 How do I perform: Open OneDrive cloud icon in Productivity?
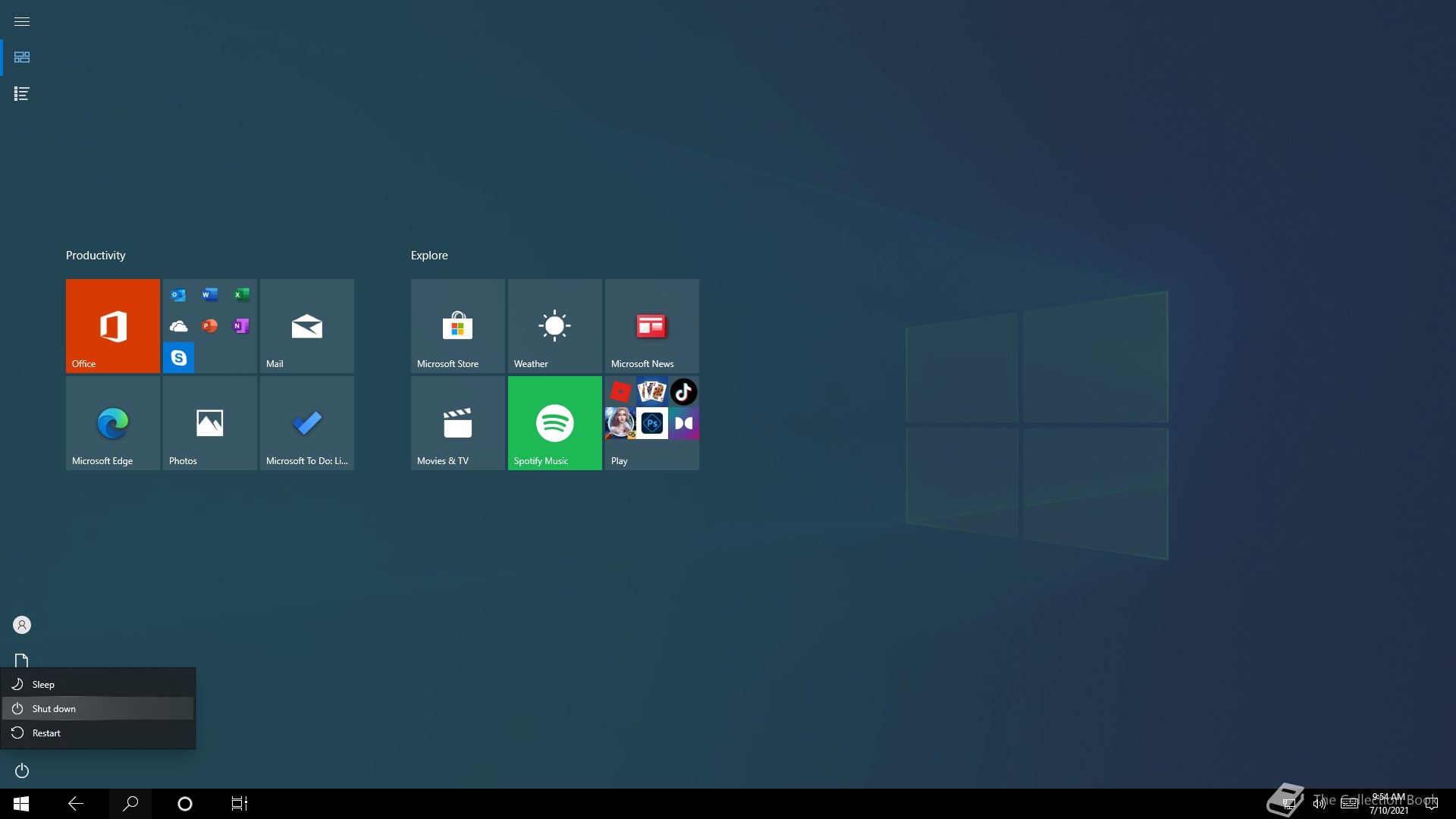[178, 326]
